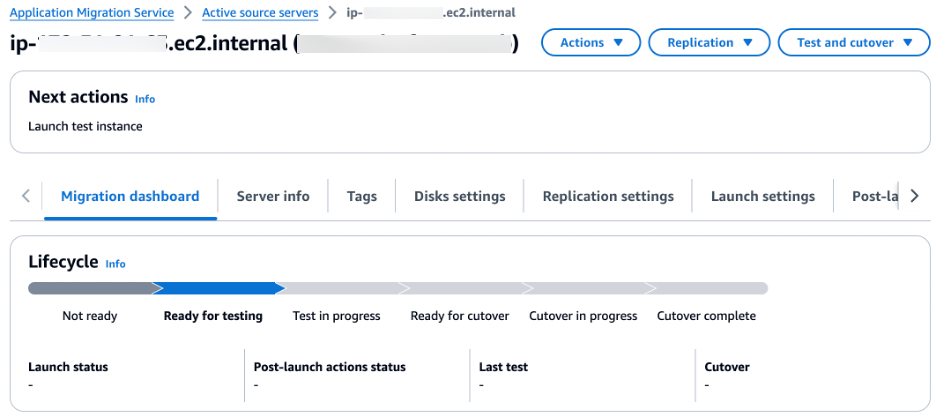
Task: Open the Replication settings tab
Action: click(x=608, y=196)
